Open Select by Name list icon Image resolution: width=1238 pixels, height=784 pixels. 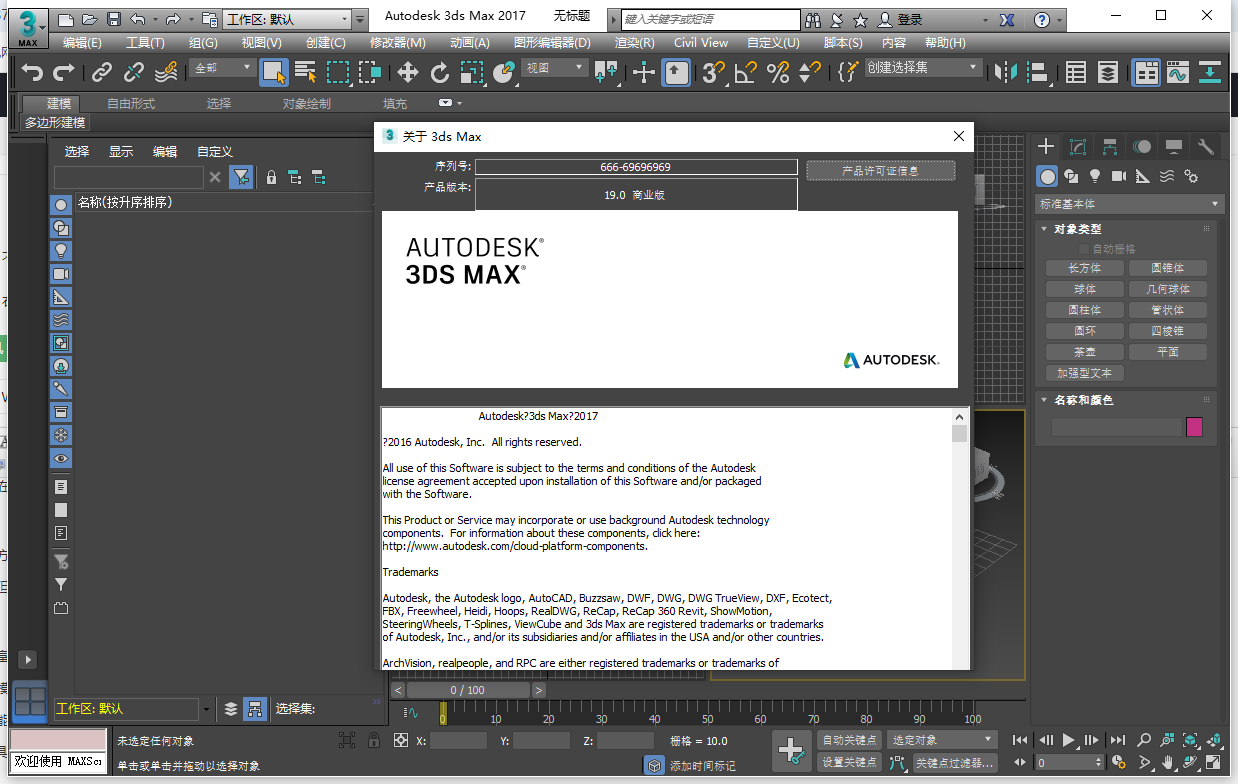[306, 72]
